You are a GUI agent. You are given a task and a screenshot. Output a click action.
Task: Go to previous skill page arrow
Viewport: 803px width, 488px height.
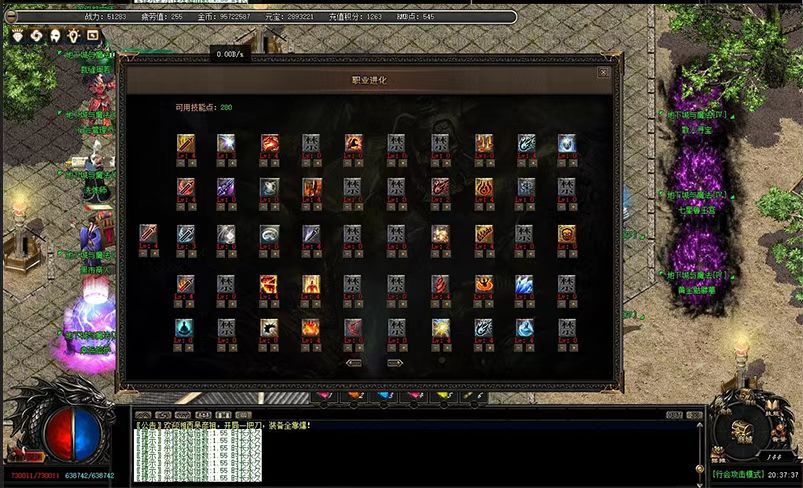pyautogui.click(x=353, y=363)
